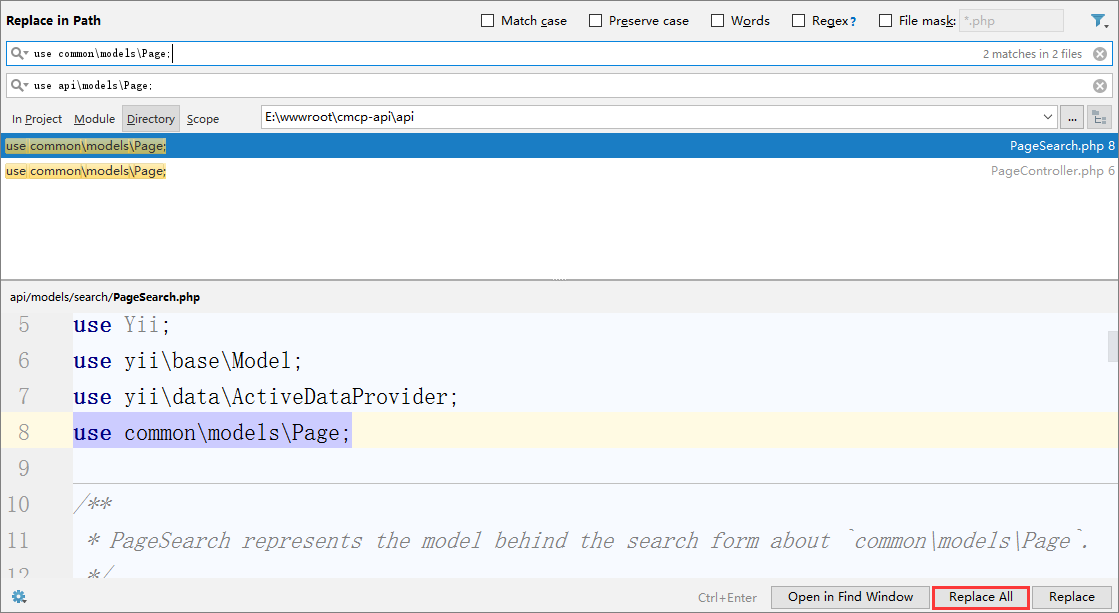Enable the File mask checkbox
The image size is (1119, 613).
click(886, 21)
